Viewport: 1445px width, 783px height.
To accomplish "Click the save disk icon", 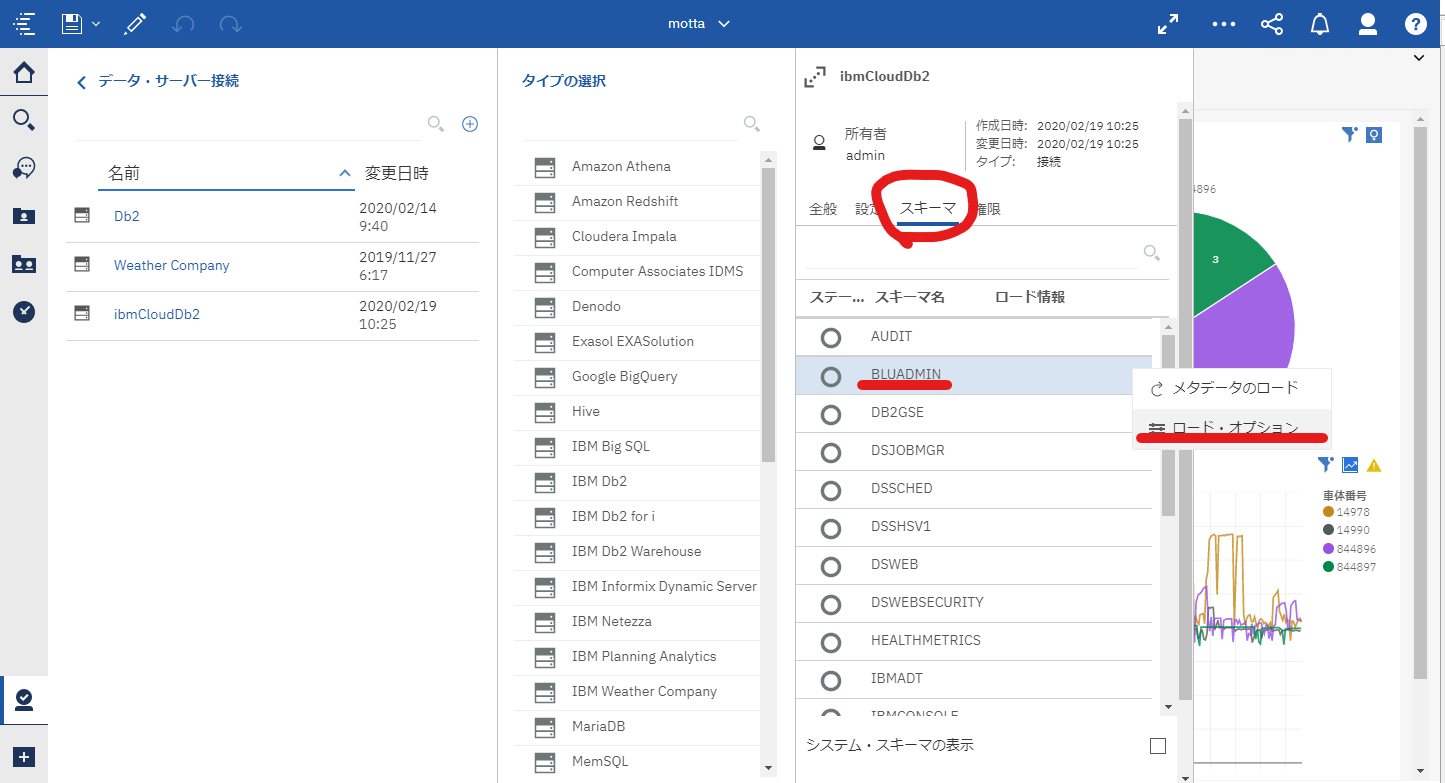I will [x=71, y=24].
